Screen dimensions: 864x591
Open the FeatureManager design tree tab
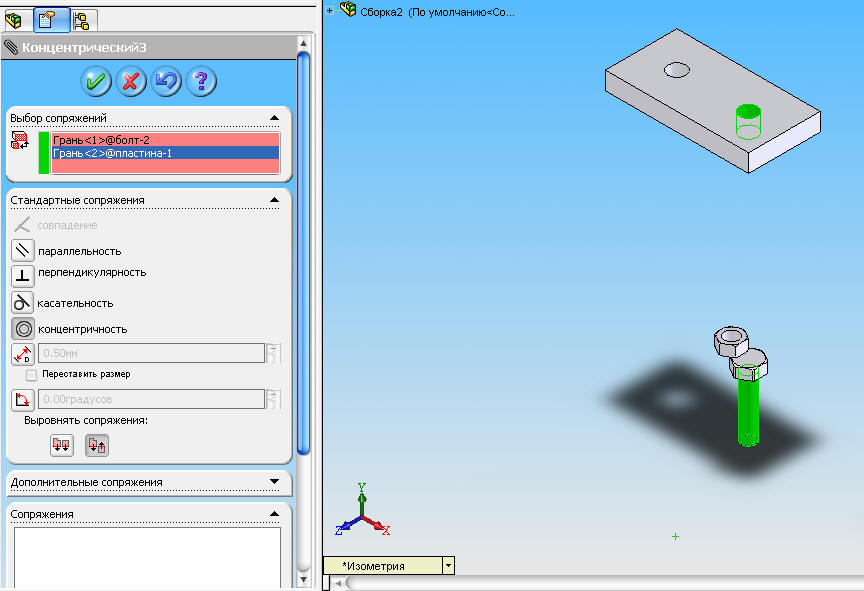14,20
